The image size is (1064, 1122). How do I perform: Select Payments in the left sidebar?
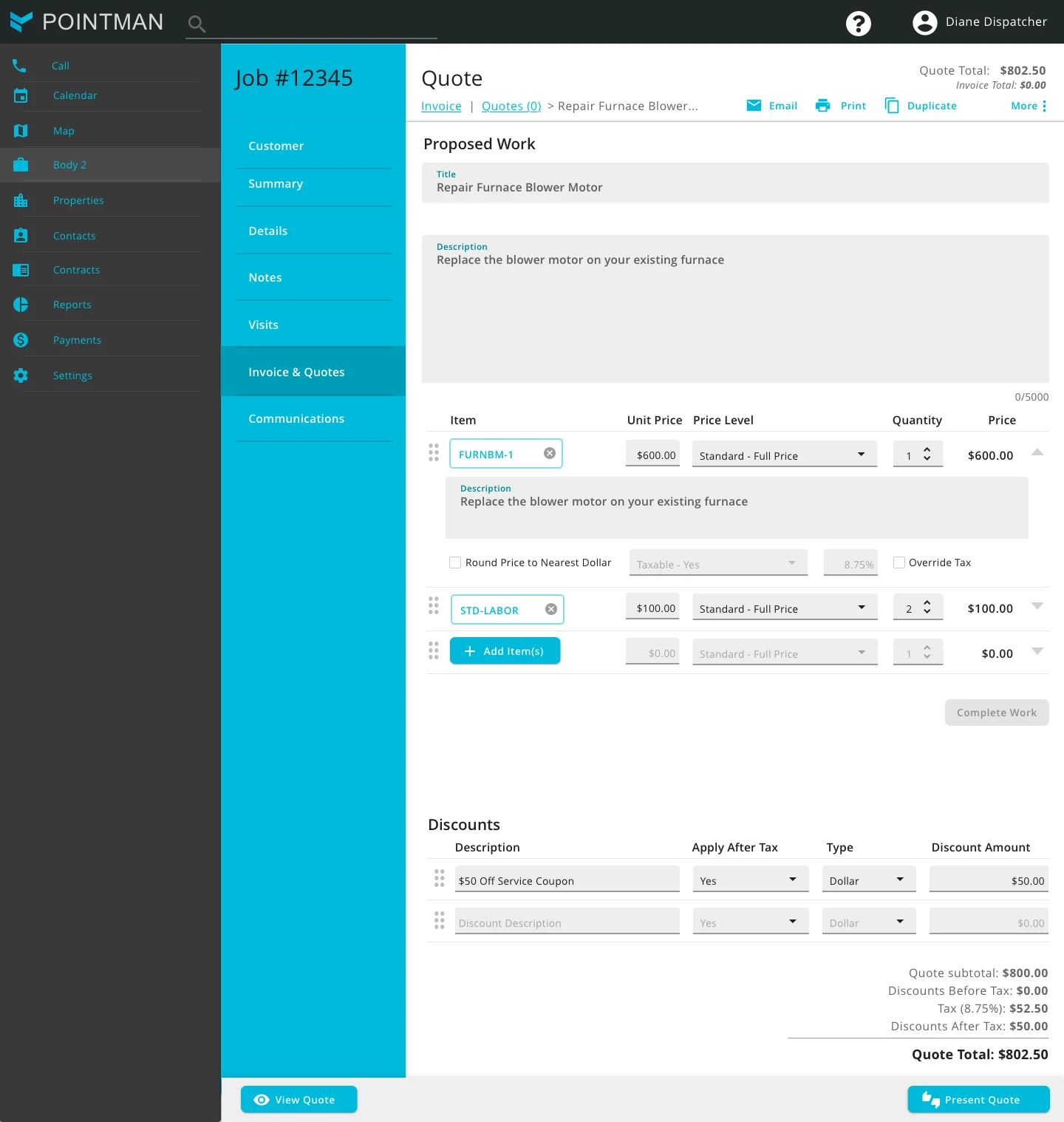[x=77, y=340]
